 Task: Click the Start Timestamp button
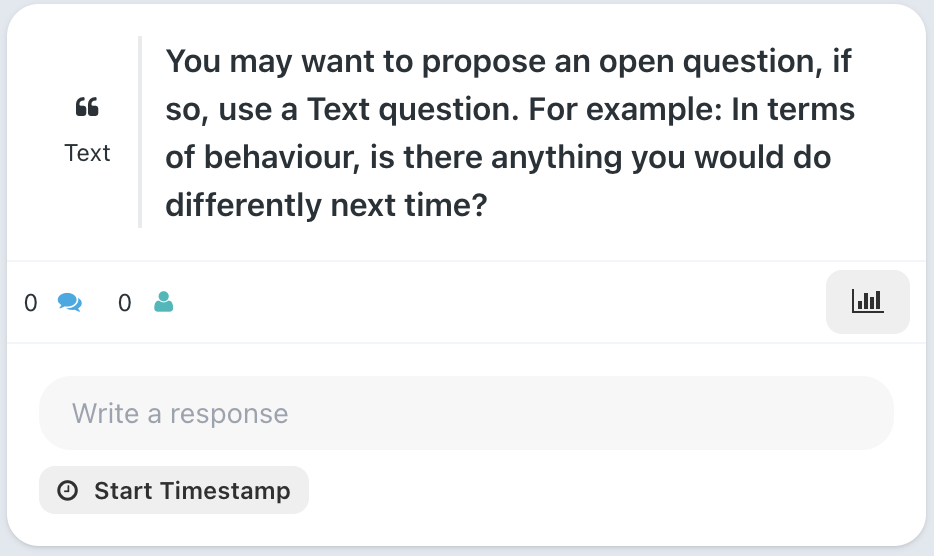(174, 490)
